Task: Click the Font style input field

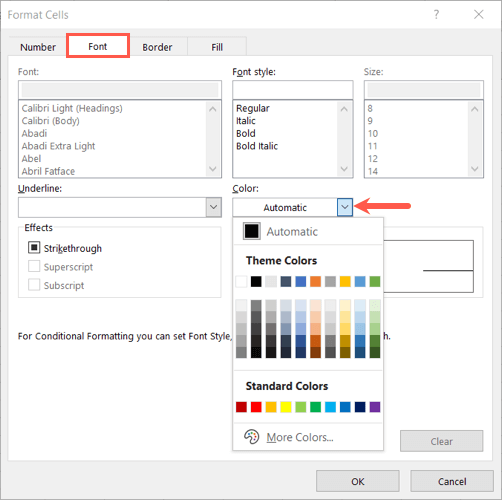Action: pos(293,90)
